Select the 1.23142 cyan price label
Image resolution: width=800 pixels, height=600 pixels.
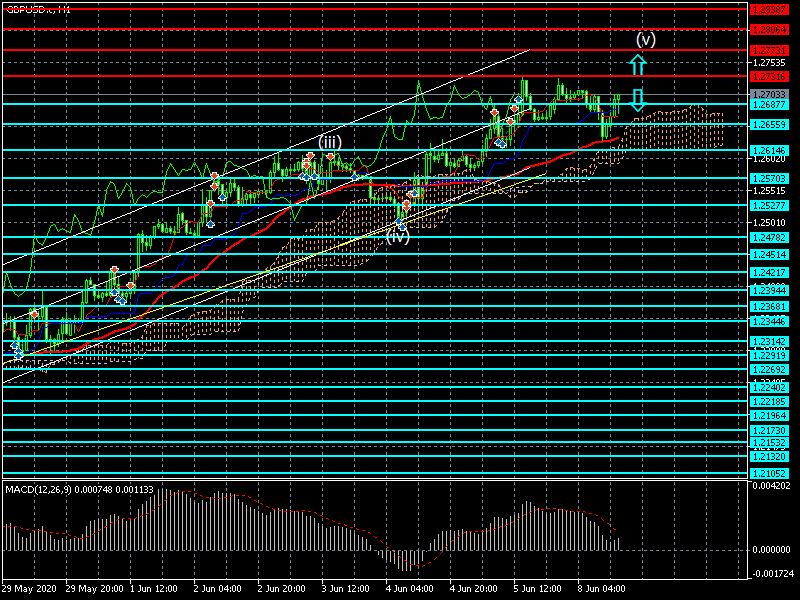[769, 342]
